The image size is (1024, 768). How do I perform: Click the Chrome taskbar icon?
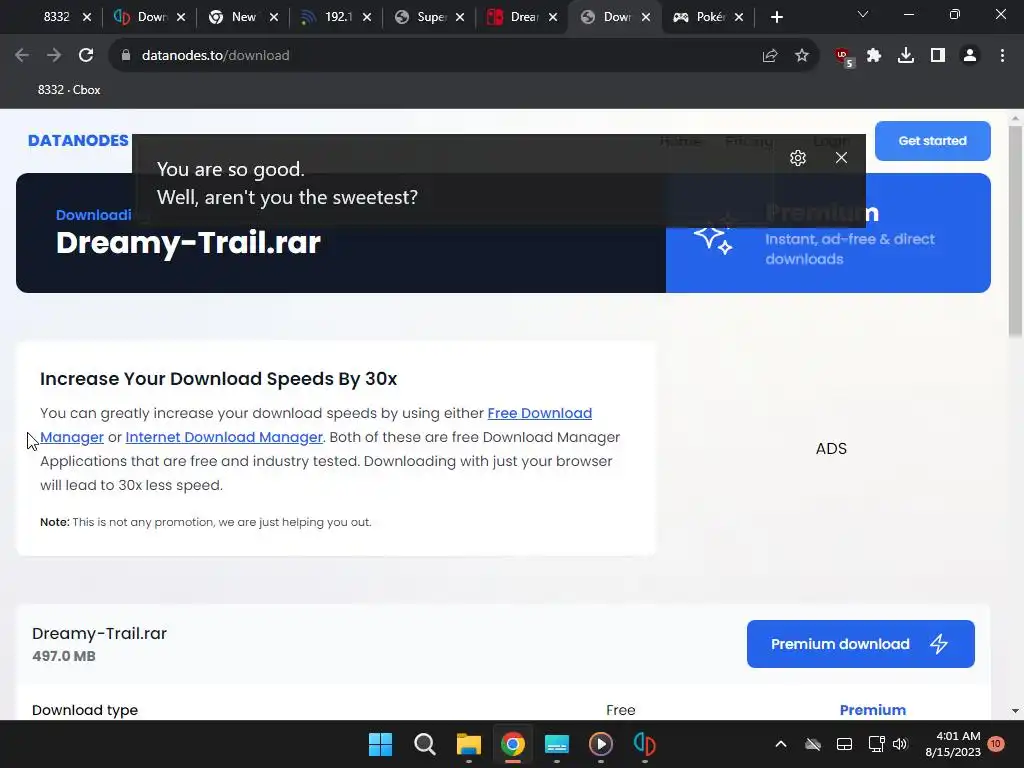513,744
